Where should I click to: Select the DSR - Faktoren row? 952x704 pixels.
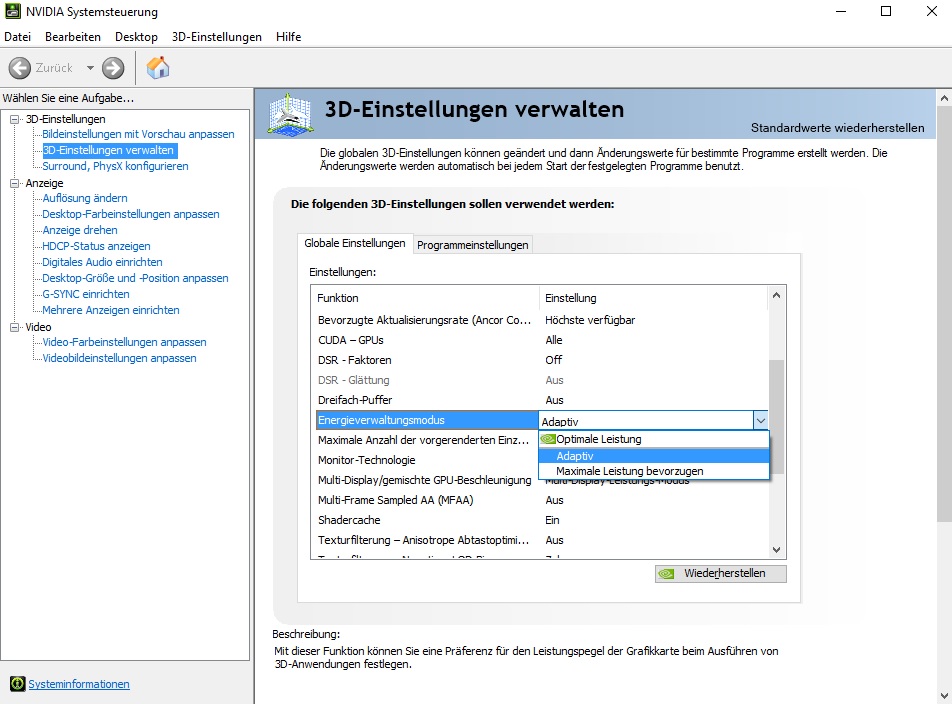(542, 360)
